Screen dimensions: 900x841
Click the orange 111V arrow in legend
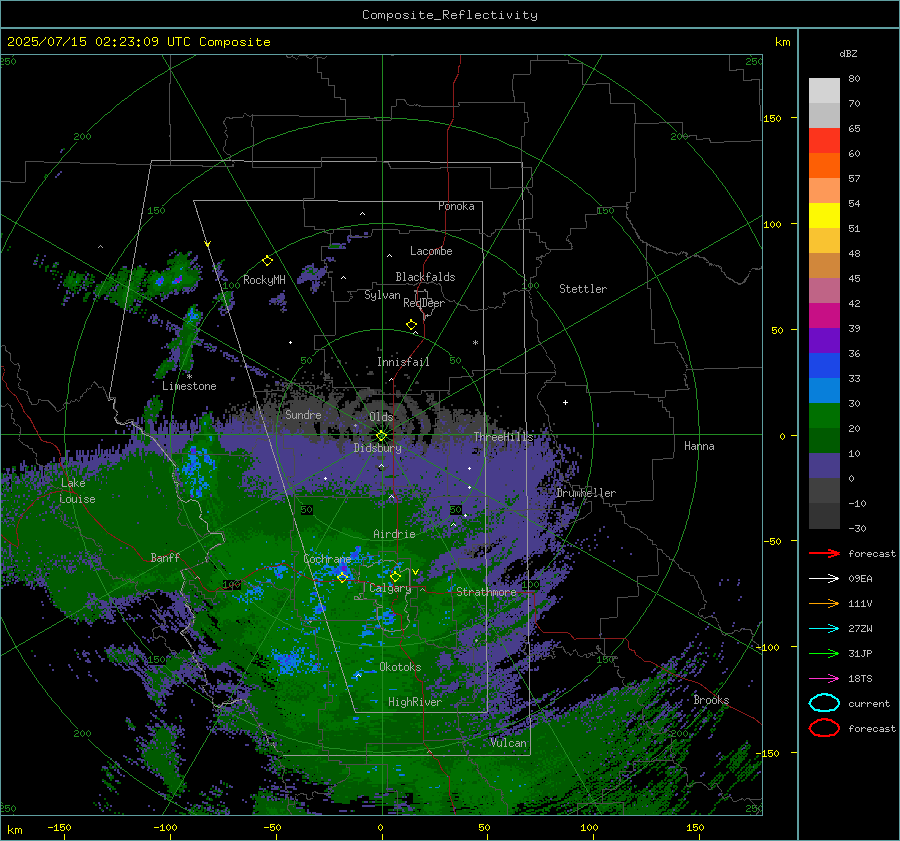pos(824,603)
